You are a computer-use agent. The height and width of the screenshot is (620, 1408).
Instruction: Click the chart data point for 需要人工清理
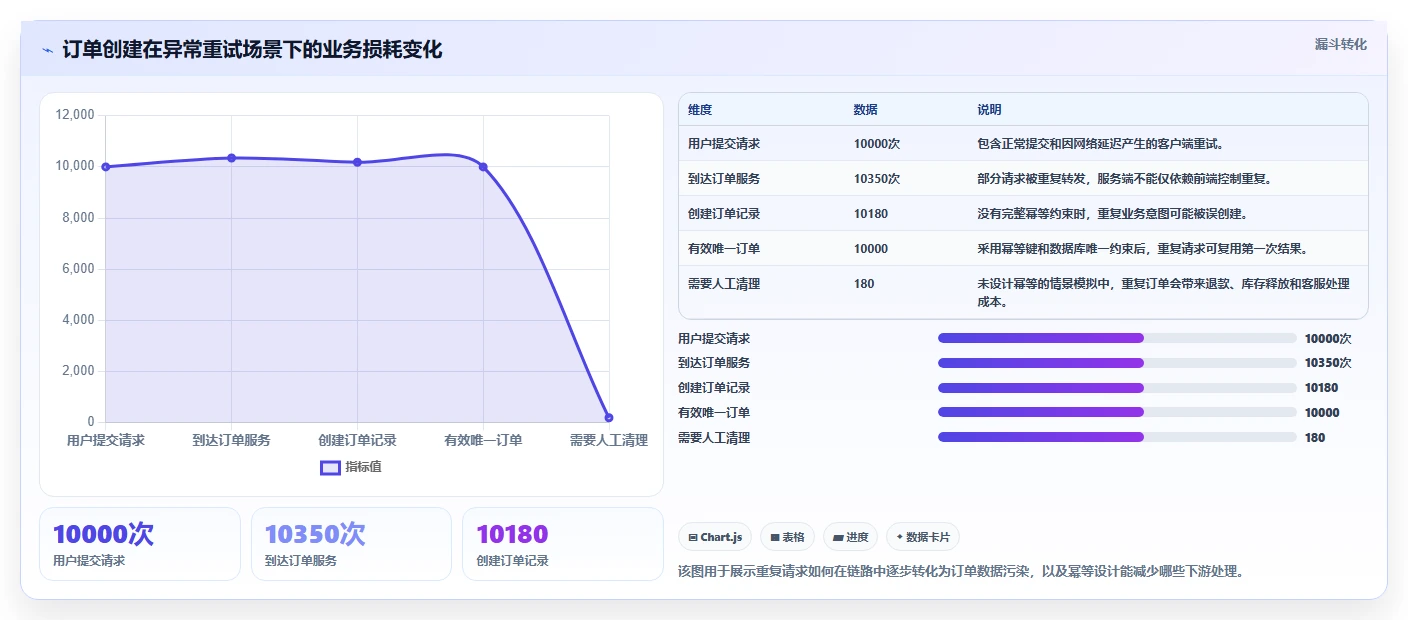click(609, 417)
